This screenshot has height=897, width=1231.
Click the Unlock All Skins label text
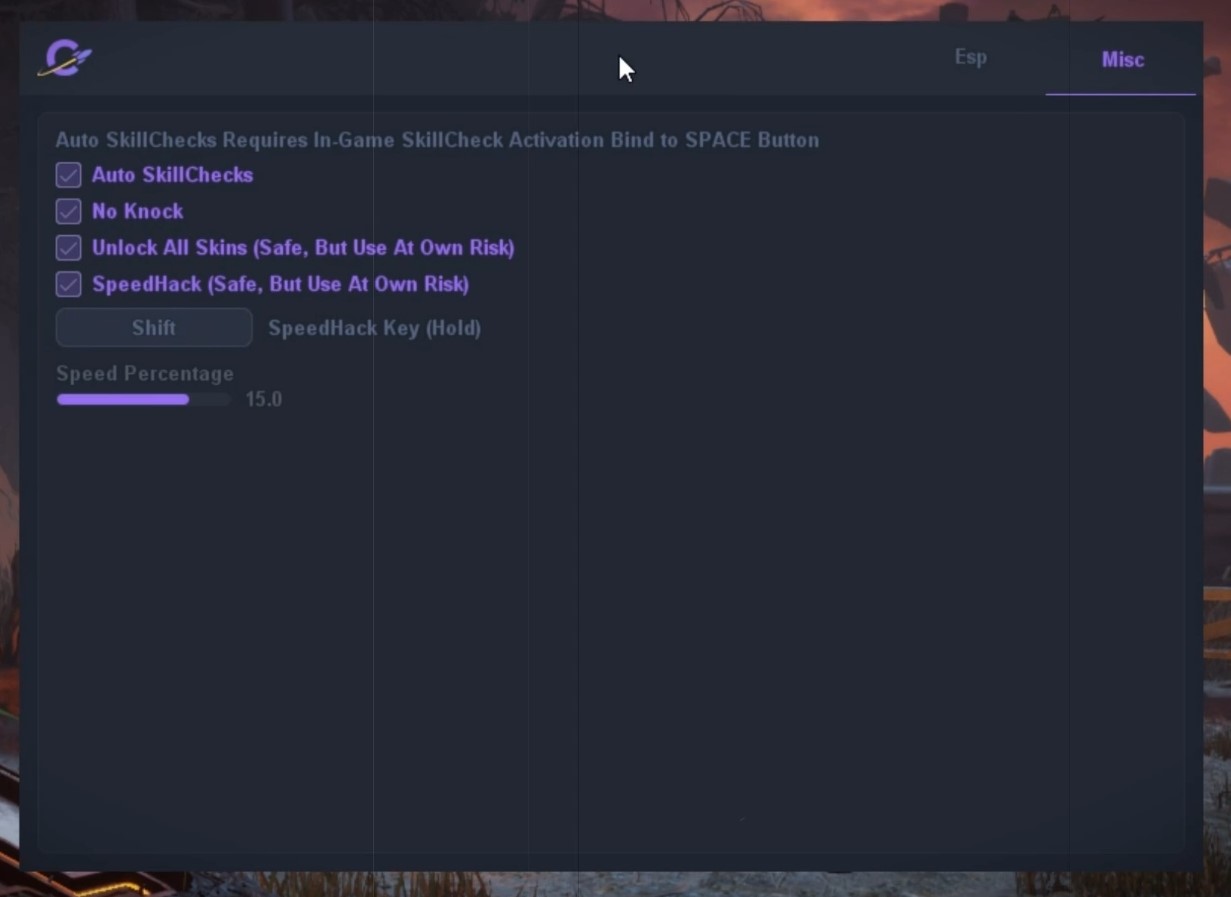point(303,248)
